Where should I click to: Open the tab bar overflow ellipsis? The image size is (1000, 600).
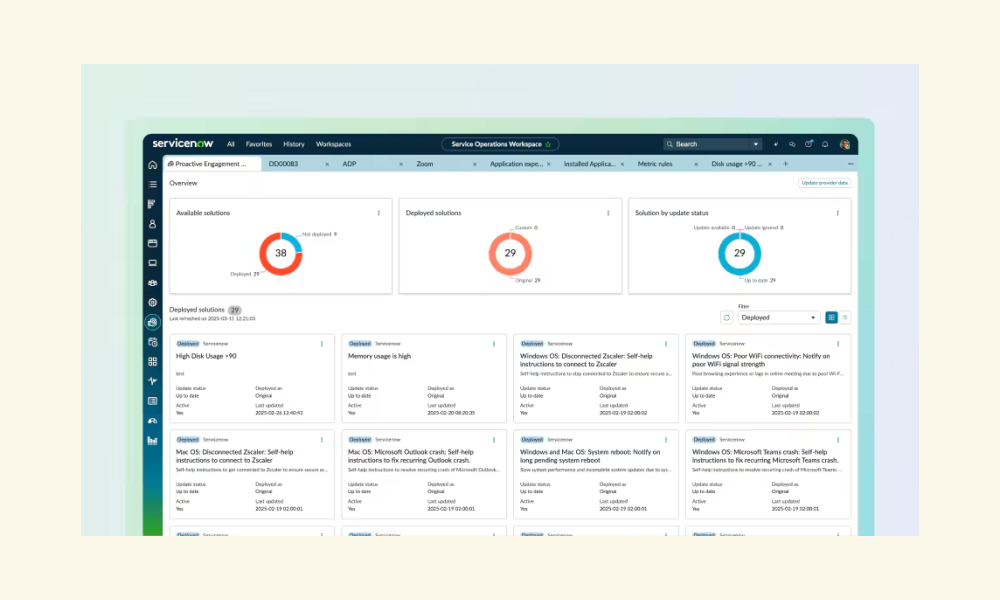coord(851,164)
